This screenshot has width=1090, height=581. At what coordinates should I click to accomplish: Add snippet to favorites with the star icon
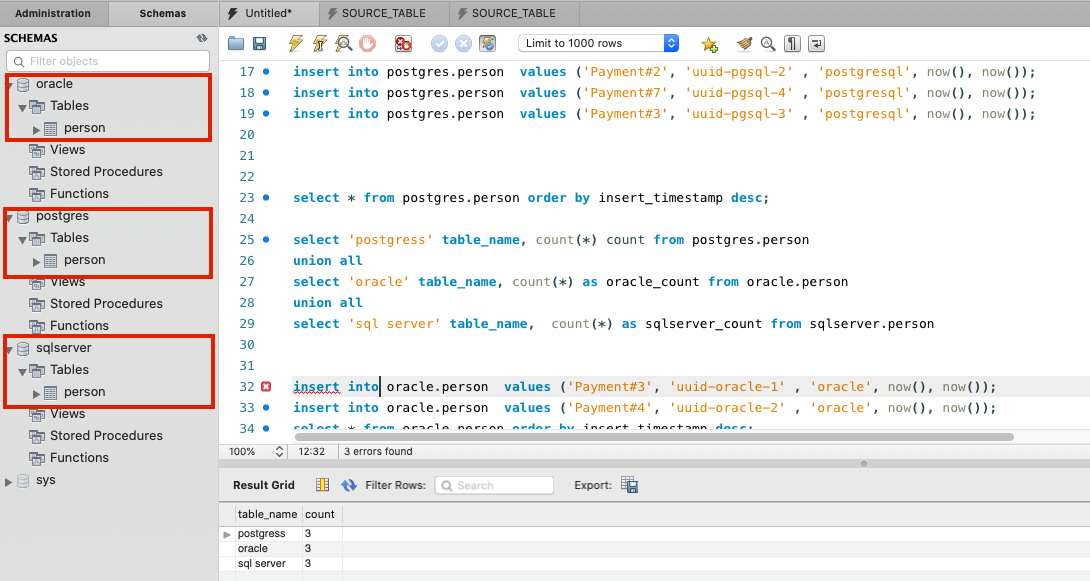coord(709,44)
